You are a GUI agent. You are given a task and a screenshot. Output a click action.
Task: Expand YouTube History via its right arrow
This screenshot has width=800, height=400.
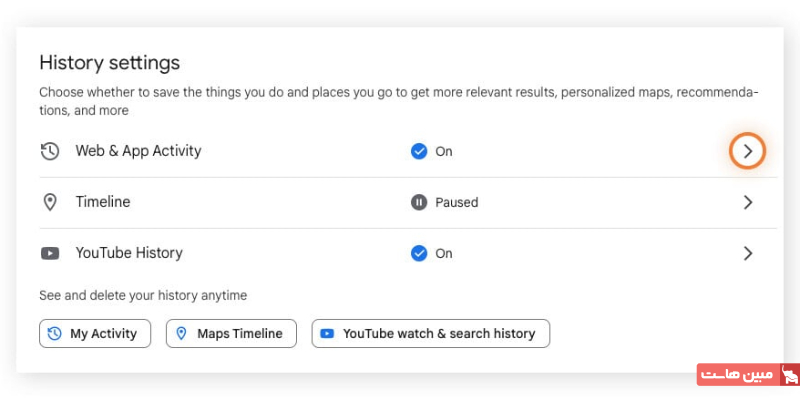[x=747, y=253]
